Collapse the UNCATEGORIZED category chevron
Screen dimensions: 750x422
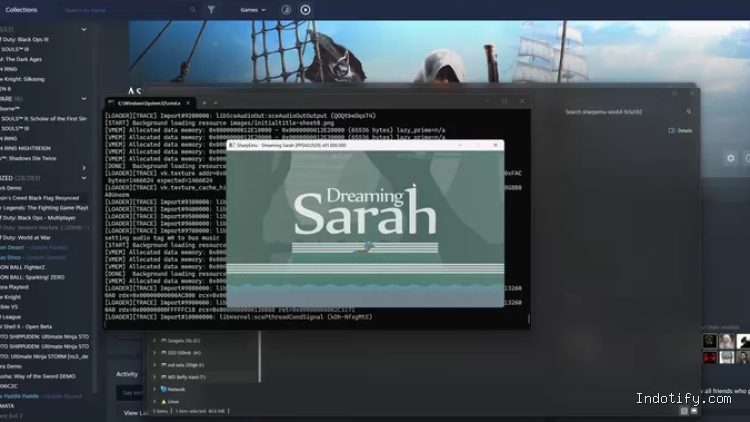pos(84,178)
